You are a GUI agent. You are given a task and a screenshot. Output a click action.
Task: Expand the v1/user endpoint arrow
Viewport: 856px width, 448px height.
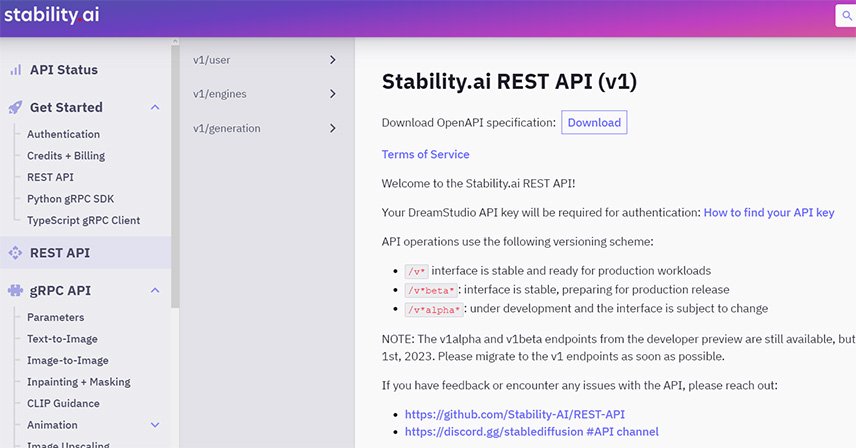[332, 60]
